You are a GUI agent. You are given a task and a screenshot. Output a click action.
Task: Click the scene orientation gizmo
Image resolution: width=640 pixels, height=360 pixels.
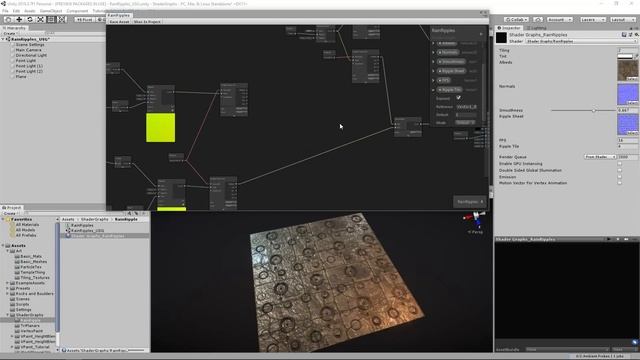[x=475, y=219]
